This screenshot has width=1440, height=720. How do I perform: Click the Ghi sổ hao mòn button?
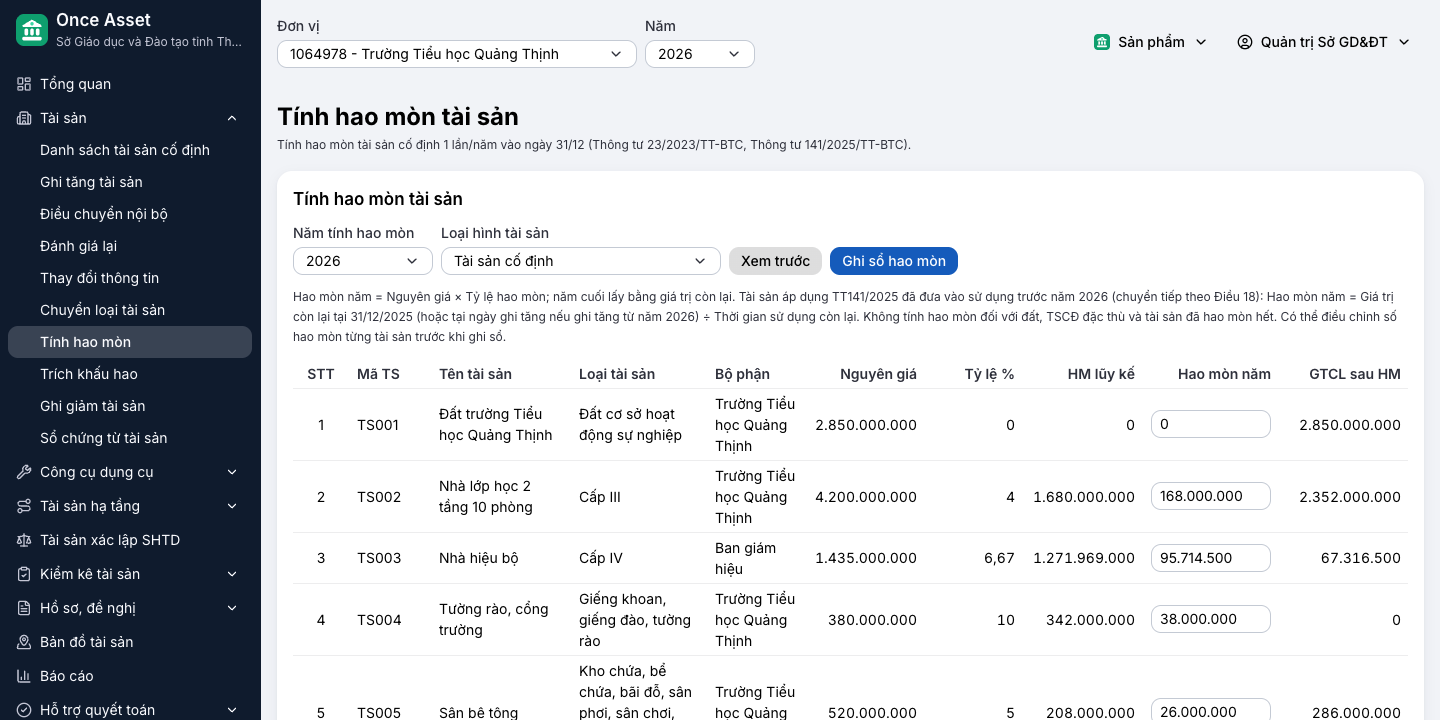coord(894,261)
